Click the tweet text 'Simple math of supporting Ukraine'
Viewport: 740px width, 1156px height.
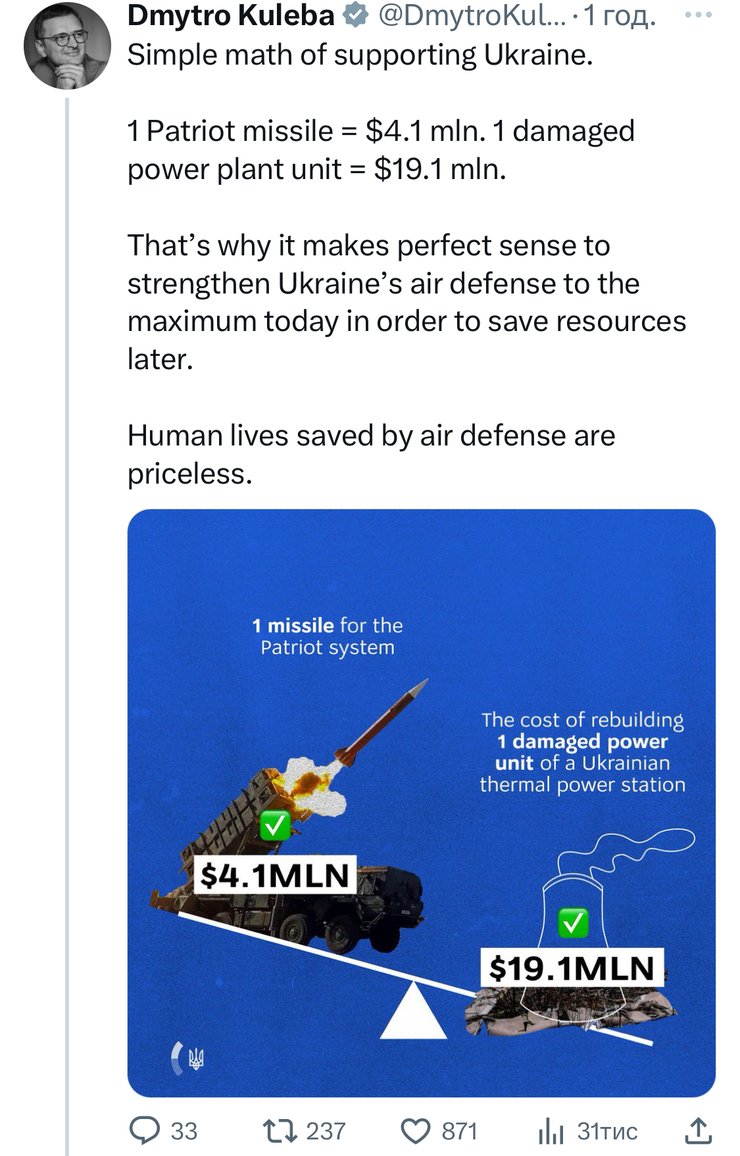coord(360,55)
